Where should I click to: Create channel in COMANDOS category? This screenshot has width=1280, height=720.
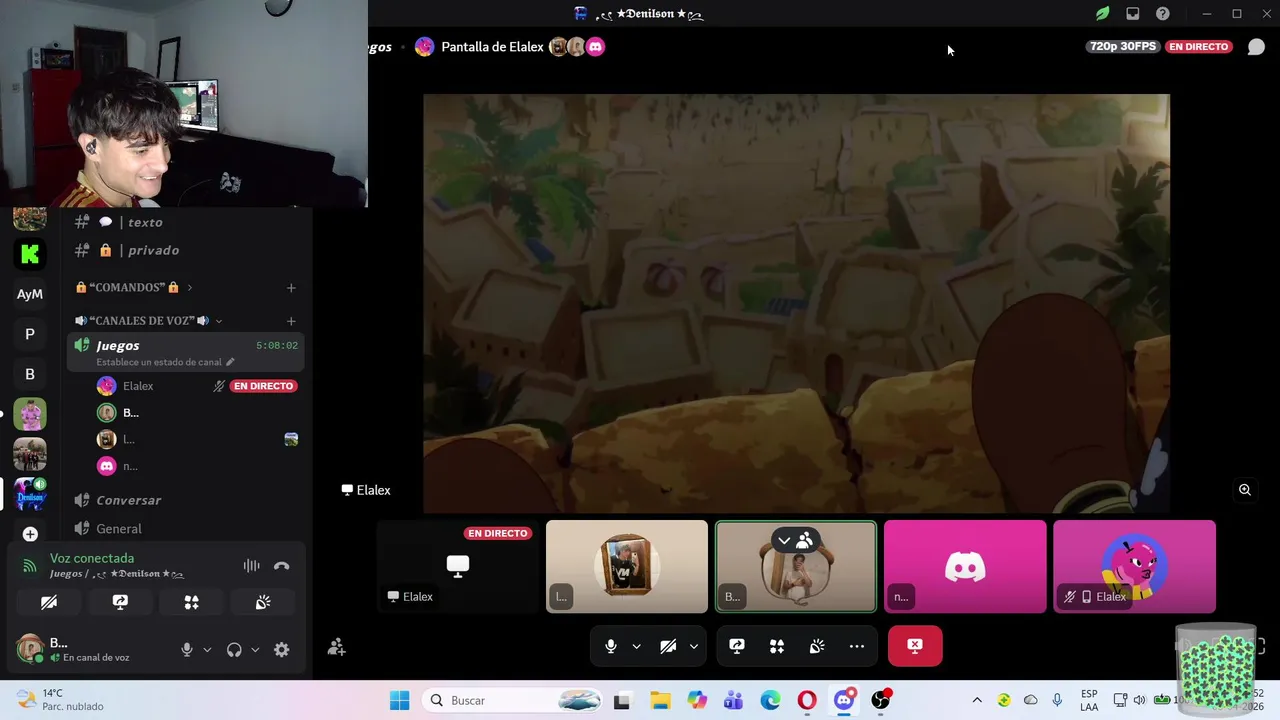click(291, 287)
